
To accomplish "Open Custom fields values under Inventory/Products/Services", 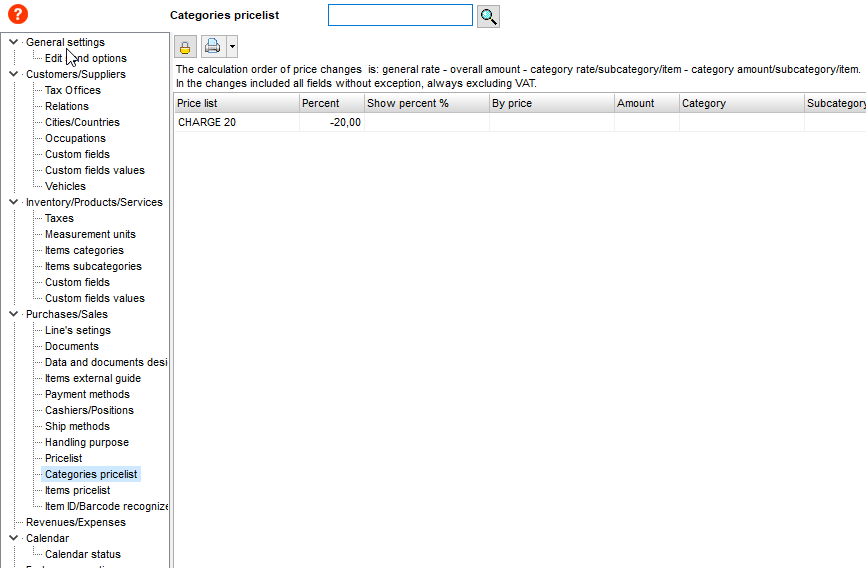I will (95, 298).
